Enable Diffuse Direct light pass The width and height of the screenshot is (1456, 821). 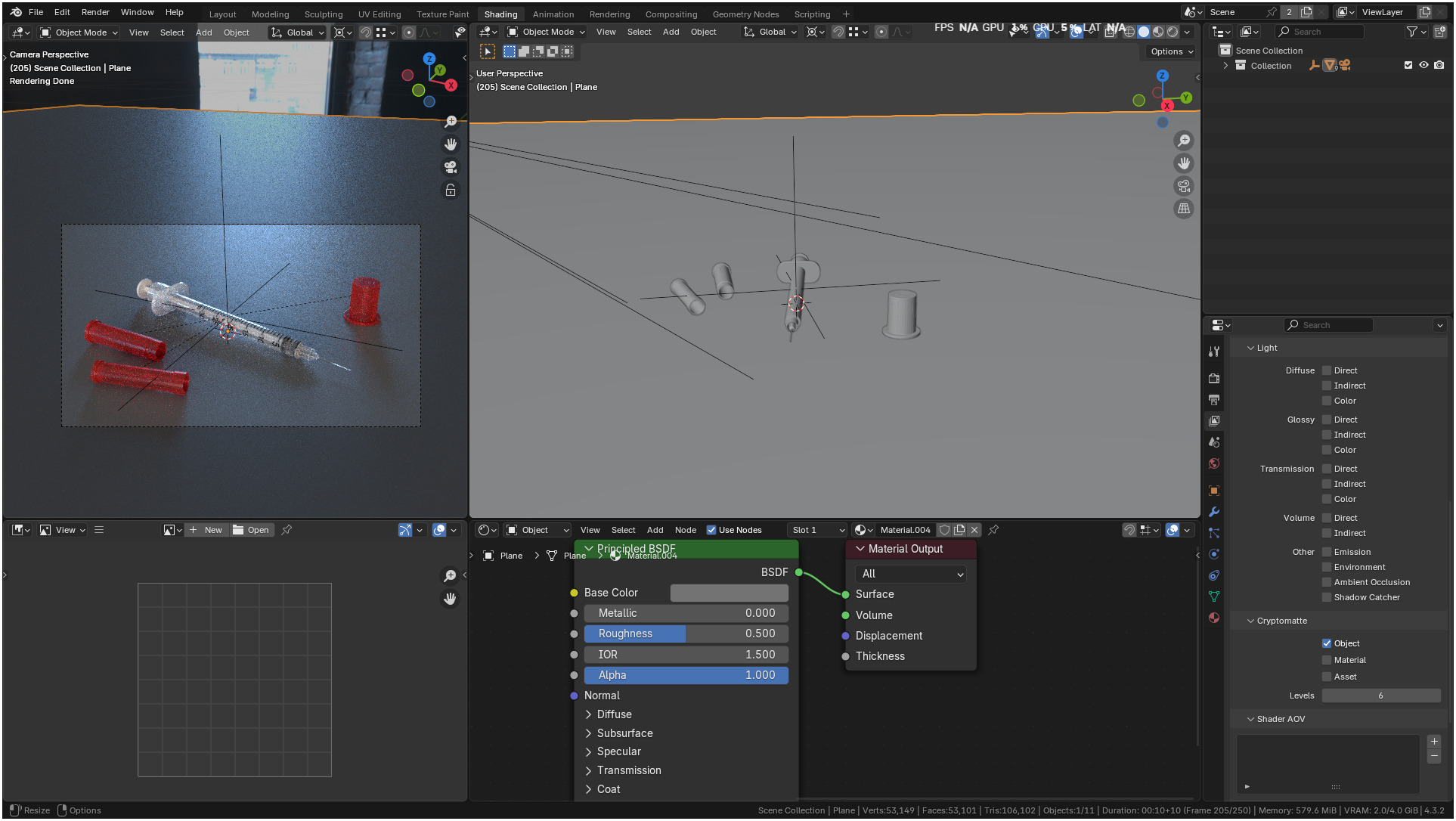point(1327,370)
